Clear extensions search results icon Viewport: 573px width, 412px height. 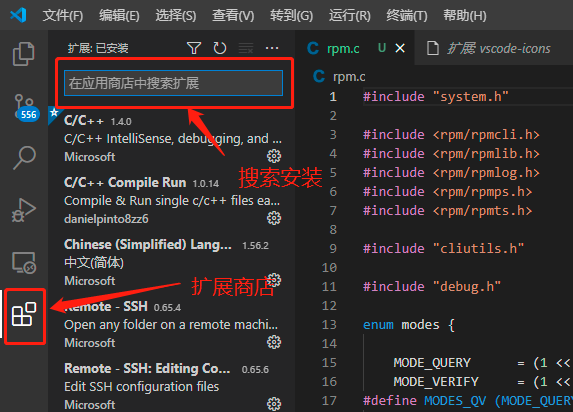[246, 48]
